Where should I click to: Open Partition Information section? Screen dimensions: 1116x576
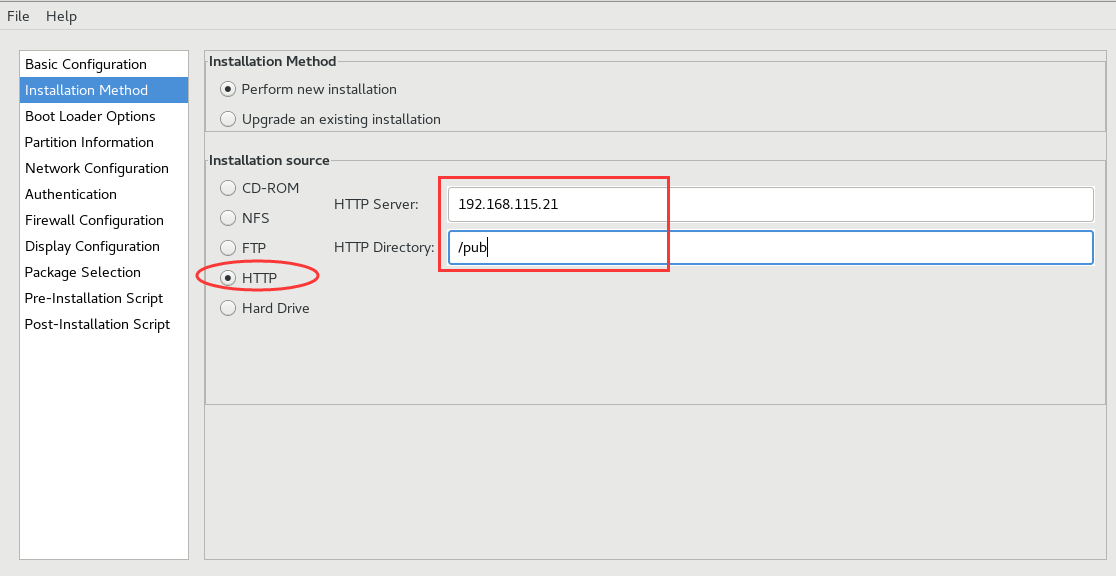104,142
